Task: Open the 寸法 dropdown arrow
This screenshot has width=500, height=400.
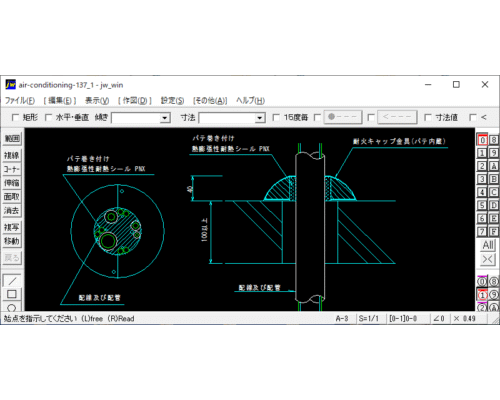Action: coord(259,118)
